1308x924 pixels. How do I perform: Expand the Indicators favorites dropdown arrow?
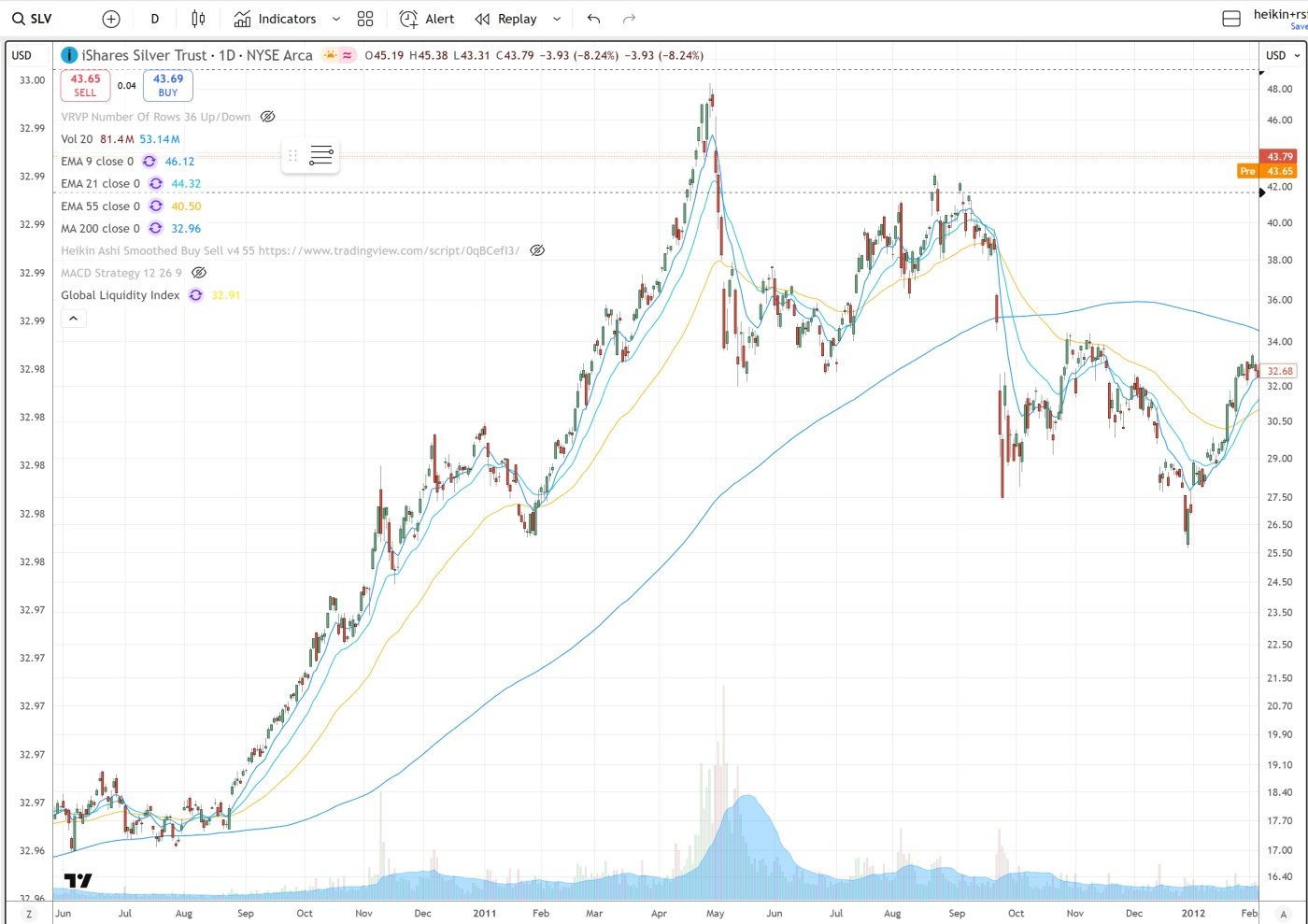(336, 19)
